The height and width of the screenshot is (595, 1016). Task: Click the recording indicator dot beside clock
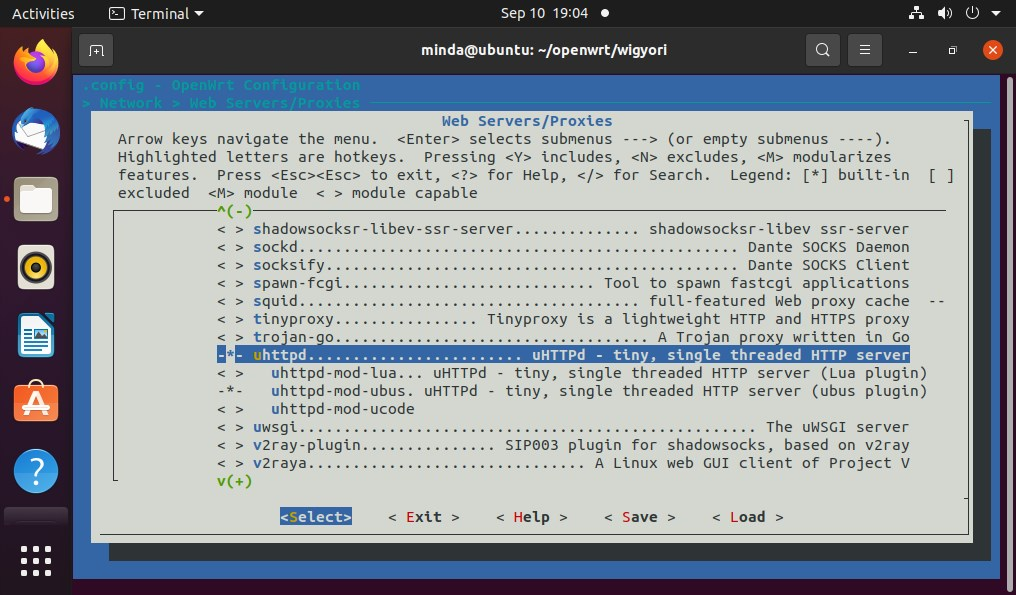pos(605,13)
